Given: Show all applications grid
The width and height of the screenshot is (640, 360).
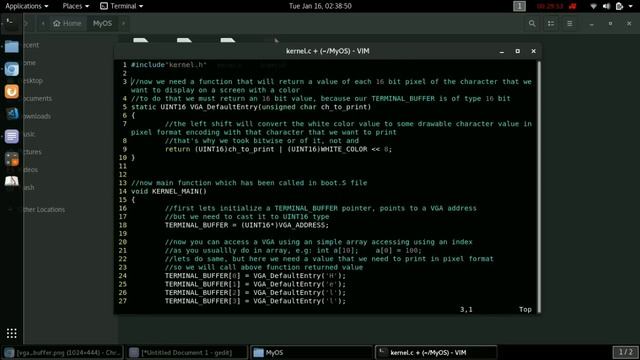Looking at the screenshot, I should [x=11, y=333].
